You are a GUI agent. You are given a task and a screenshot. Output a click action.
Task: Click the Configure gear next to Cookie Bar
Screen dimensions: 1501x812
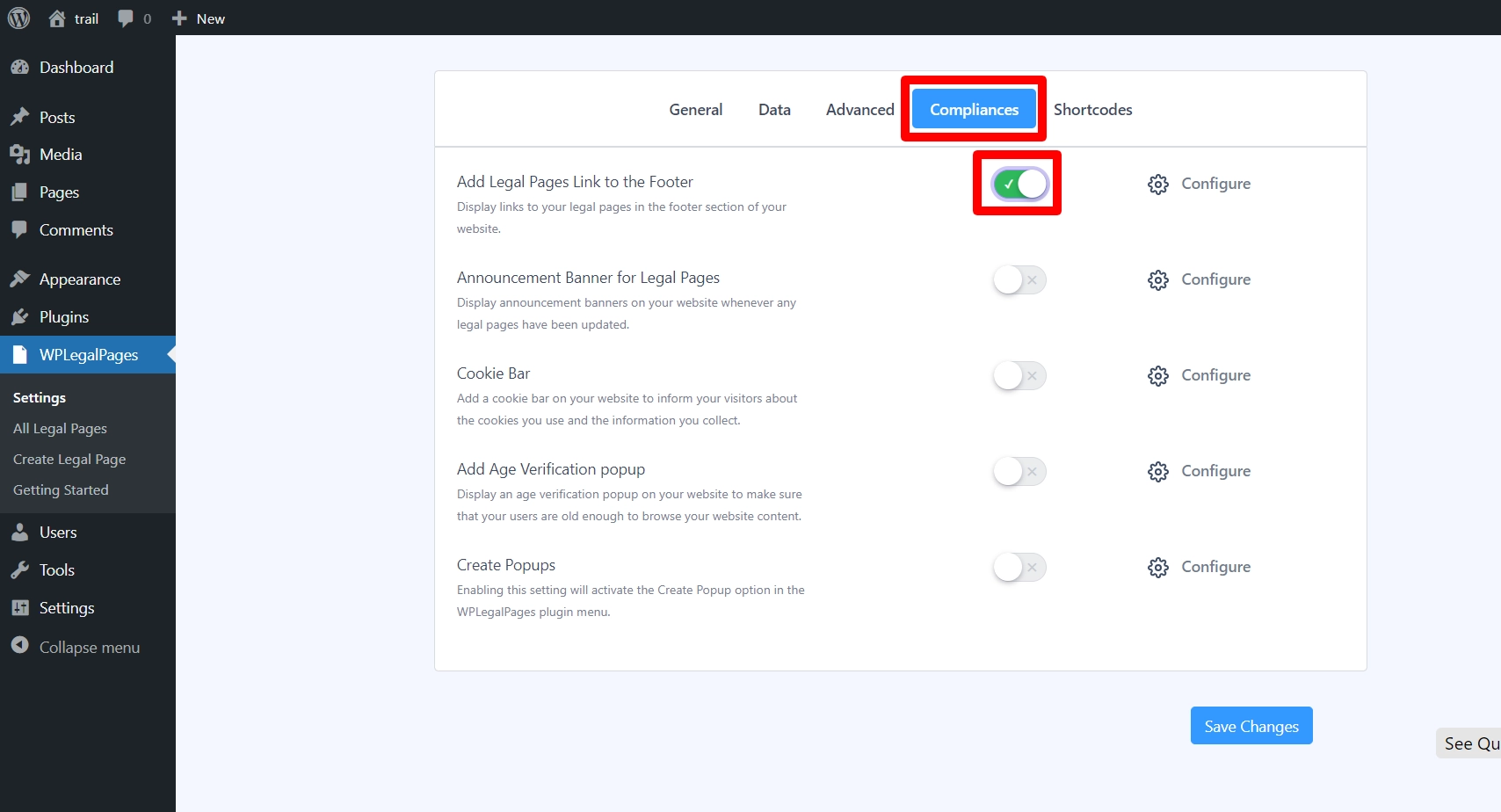pos(1158,375)
